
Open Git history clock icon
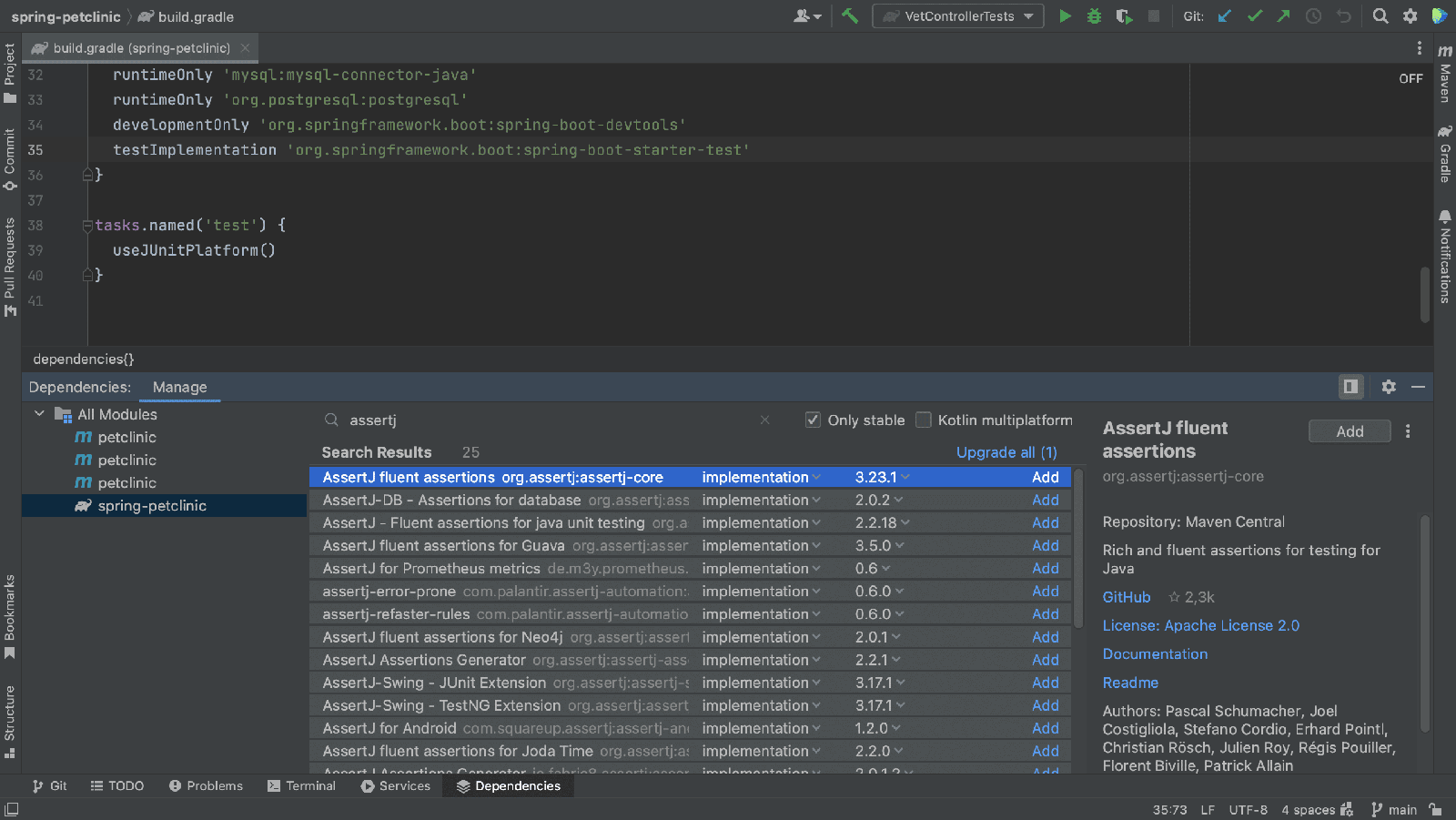tap(1313, 15)
